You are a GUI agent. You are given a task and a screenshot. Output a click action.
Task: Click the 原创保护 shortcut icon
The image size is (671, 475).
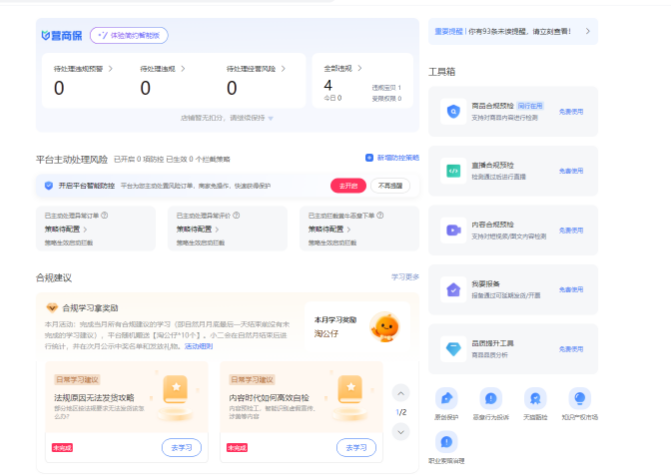coord(449,398)
